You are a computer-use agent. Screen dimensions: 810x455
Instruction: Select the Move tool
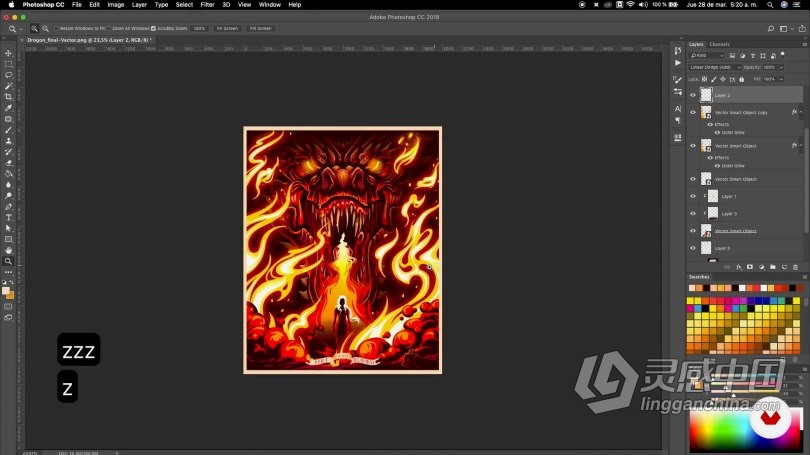(x=8, y=53)
